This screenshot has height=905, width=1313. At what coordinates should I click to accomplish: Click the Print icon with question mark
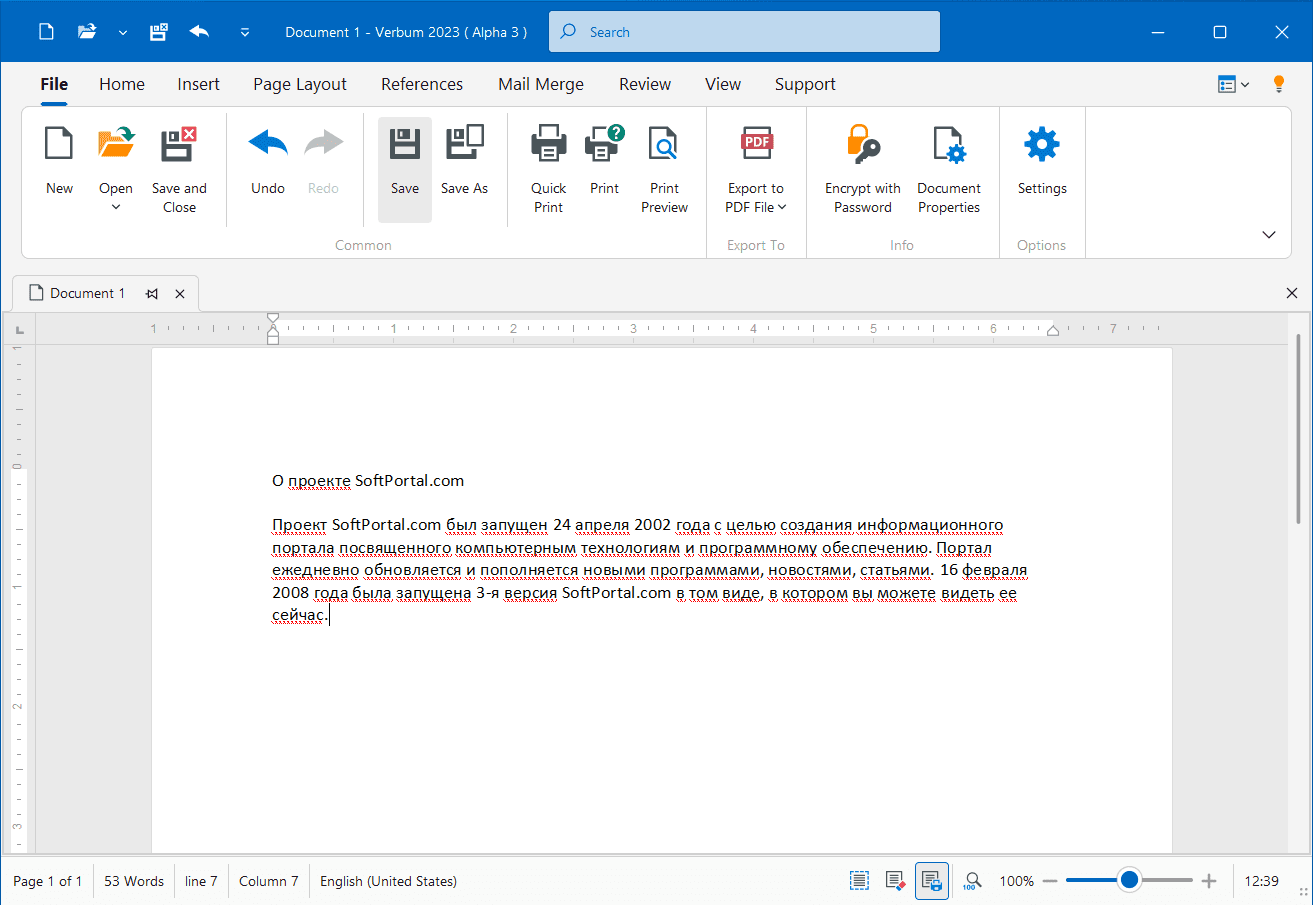[x=605, y=144]
